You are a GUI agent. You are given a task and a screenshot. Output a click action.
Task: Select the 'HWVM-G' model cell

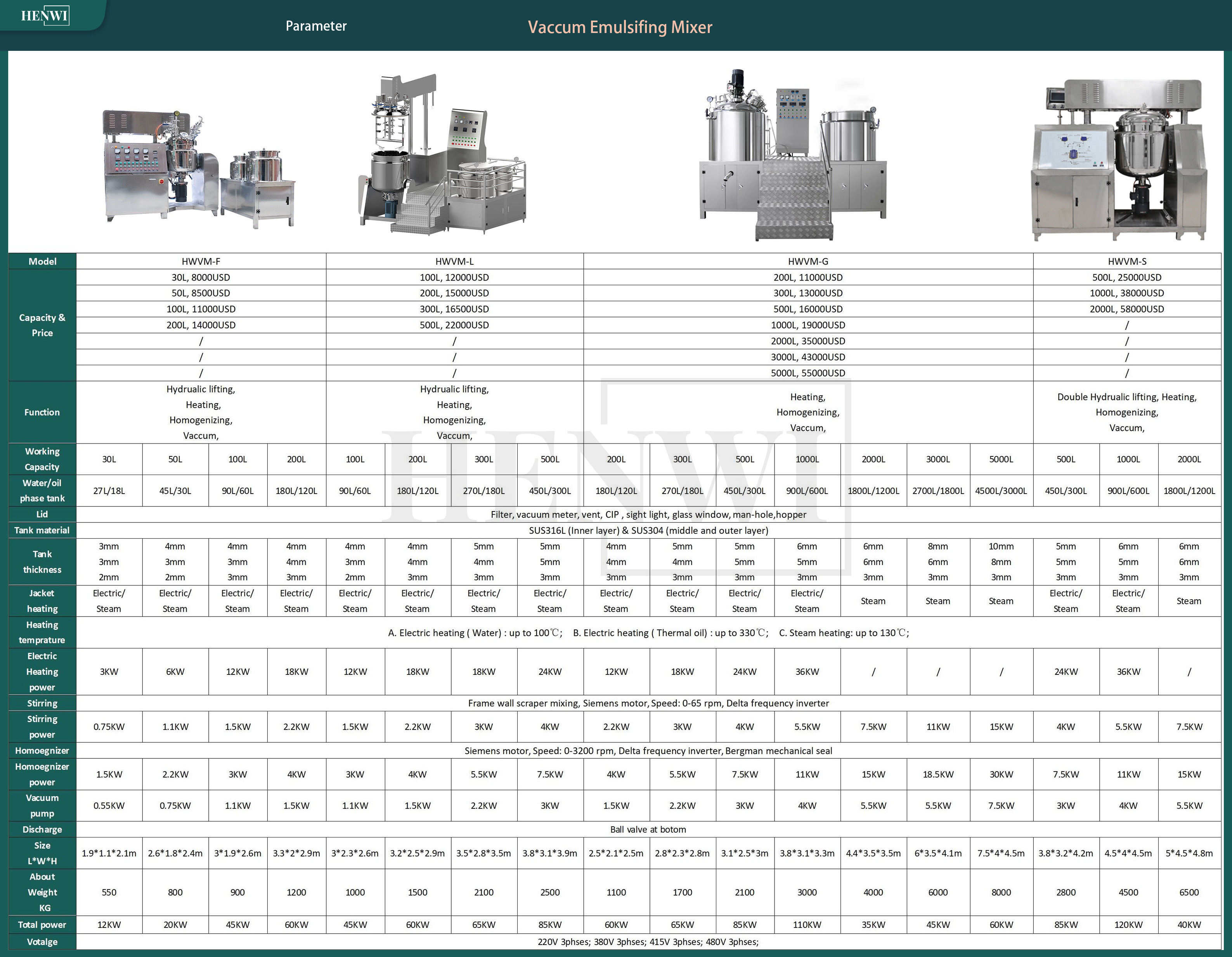tap(808, 261)
